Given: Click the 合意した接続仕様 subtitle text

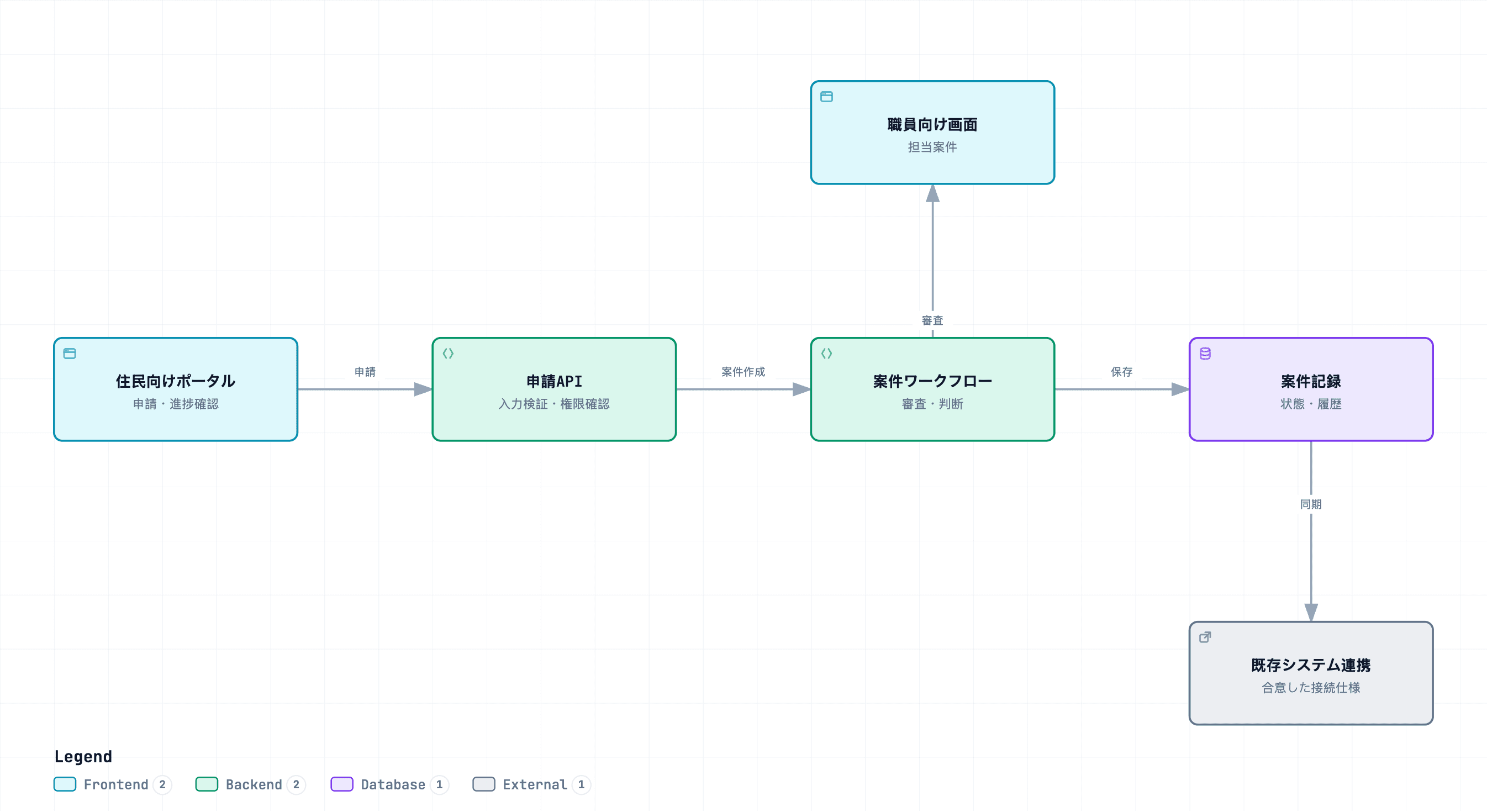Looking at the screenshot, I should click(x=1311, y=688).
